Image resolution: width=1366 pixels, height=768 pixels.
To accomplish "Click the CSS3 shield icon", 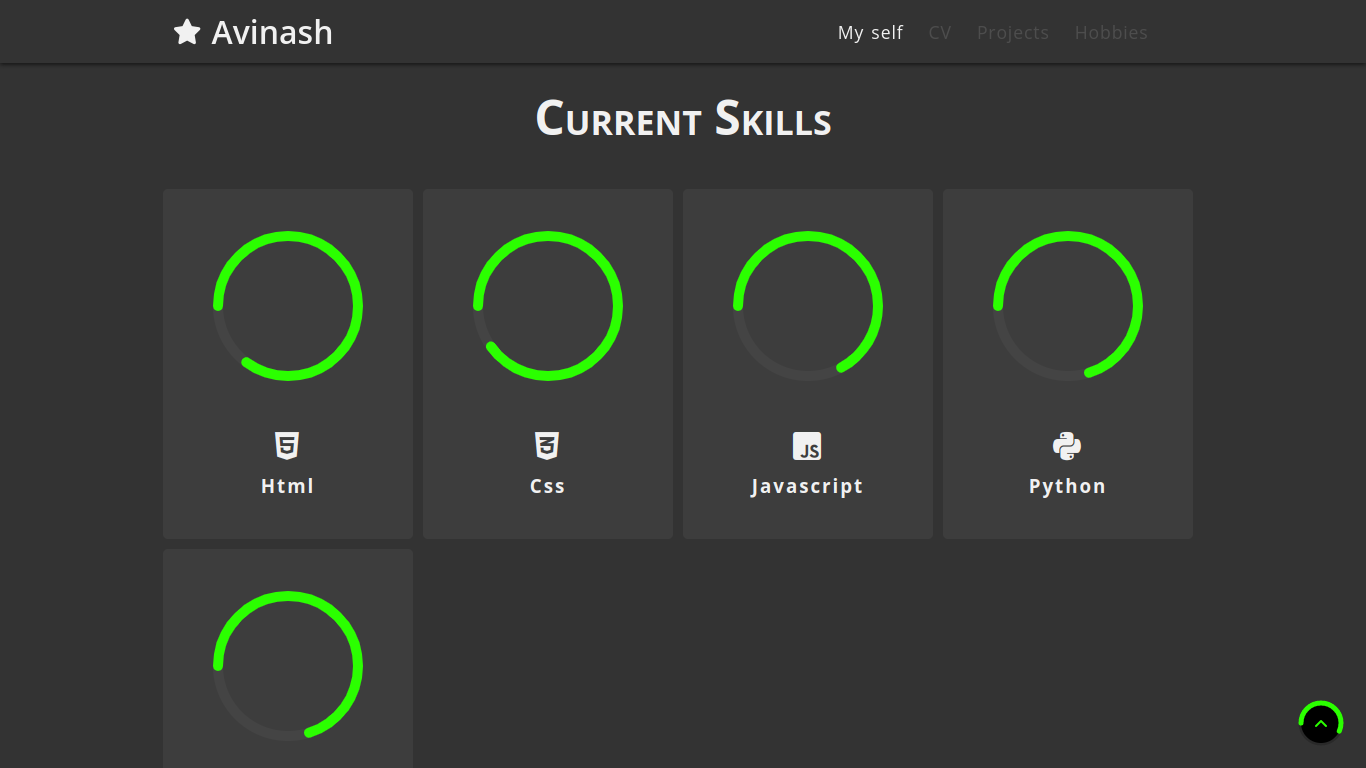I will [x=547, y=446].
